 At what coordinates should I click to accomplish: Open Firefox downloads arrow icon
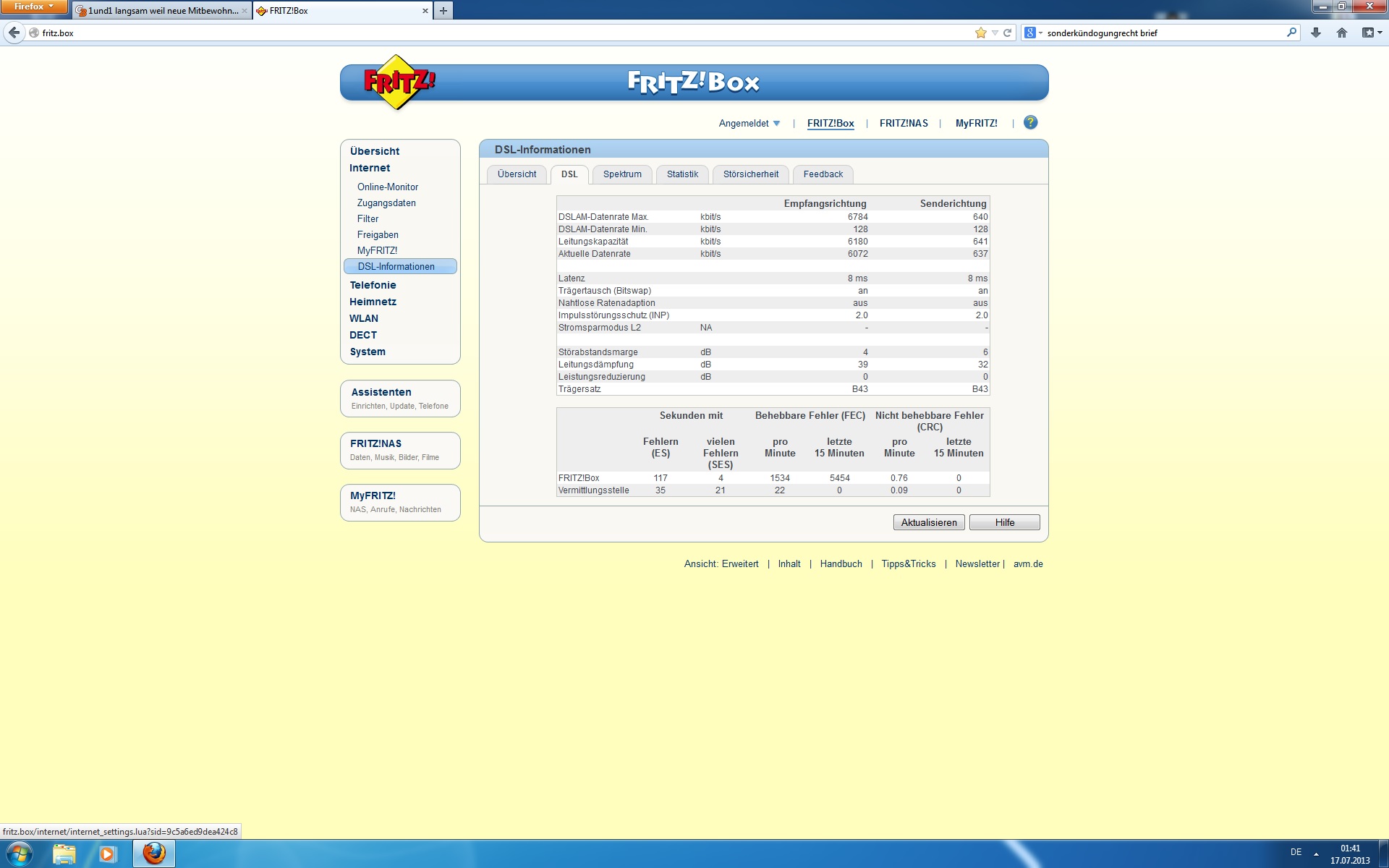coord(1315,33)
